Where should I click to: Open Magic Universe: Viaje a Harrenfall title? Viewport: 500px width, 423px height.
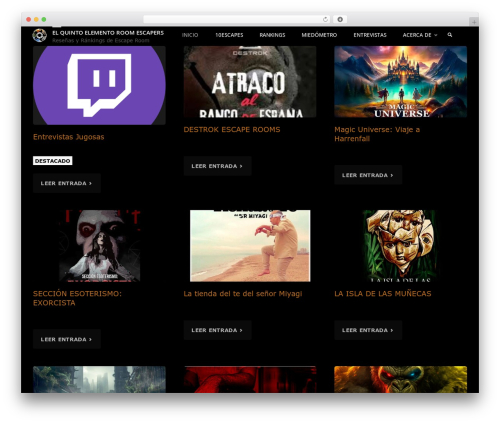(x=377, y=134)
